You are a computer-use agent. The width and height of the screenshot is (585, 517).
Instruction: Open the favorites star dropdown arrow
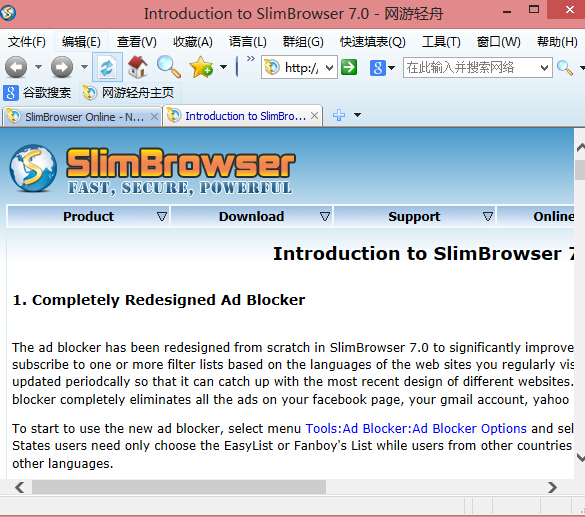[x=223, y=68]
